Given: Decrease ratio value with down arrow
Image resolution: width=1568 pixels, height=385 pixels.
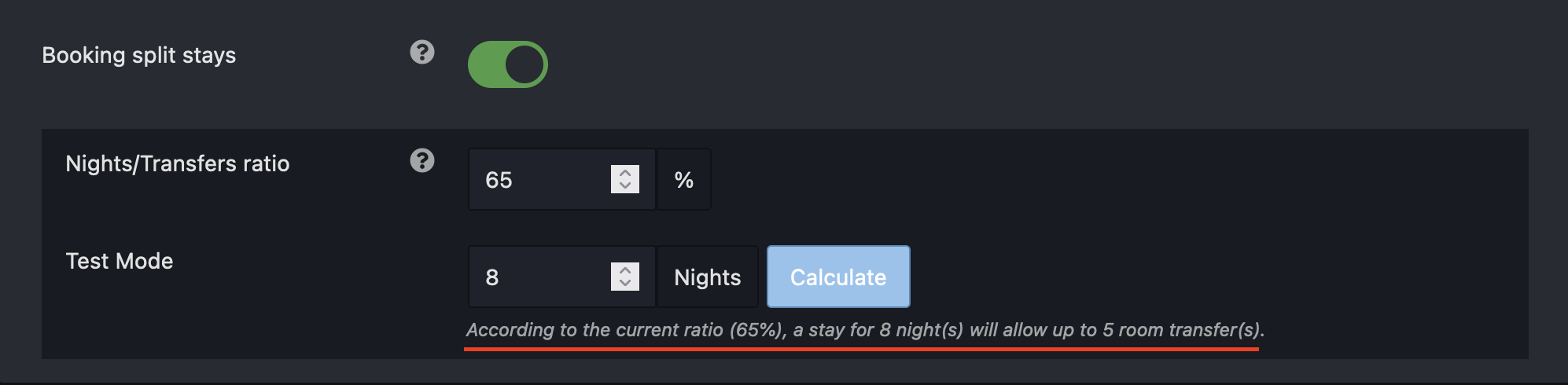Looking at the screenshot, I should (x=625, y=186).
